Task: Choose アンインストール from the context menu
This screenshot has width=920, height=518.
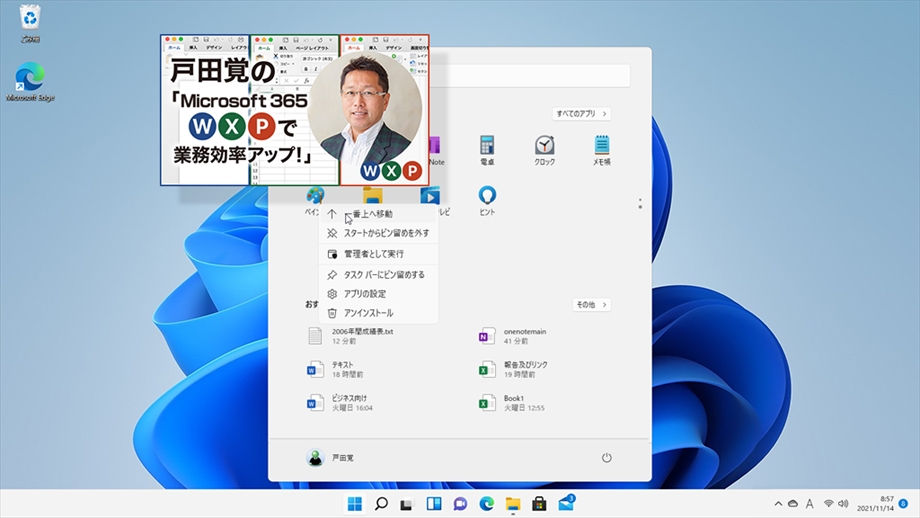Action: click(378, 313)
